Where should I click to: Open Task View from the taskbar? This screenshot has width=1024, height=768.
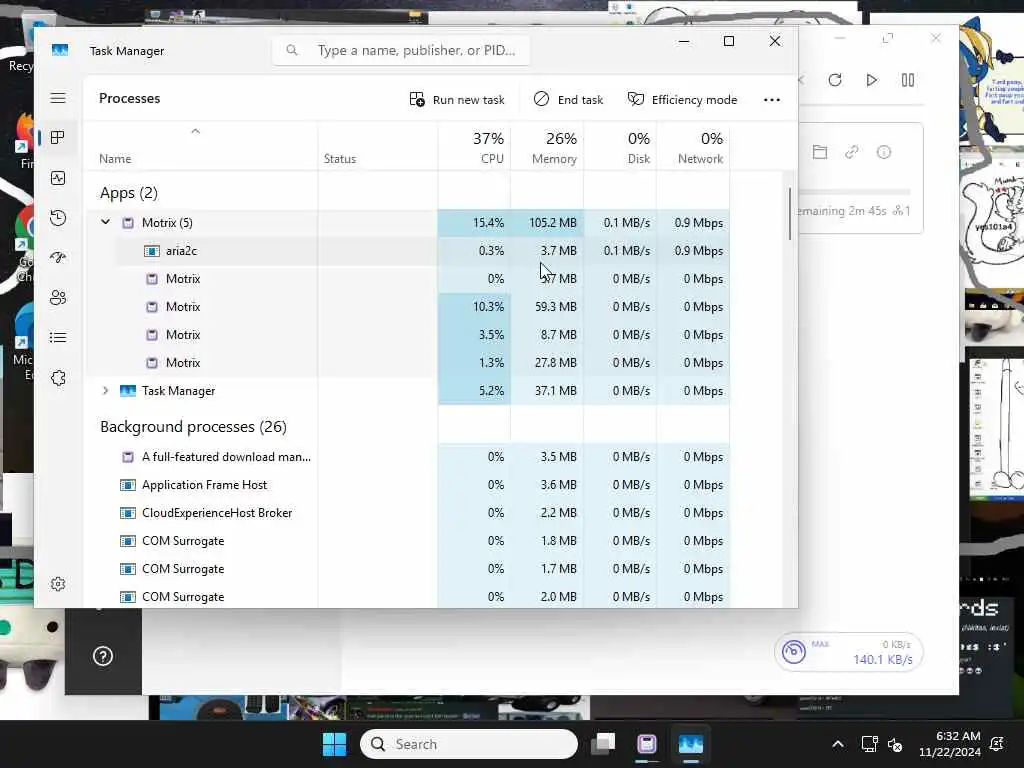point(603,744)
